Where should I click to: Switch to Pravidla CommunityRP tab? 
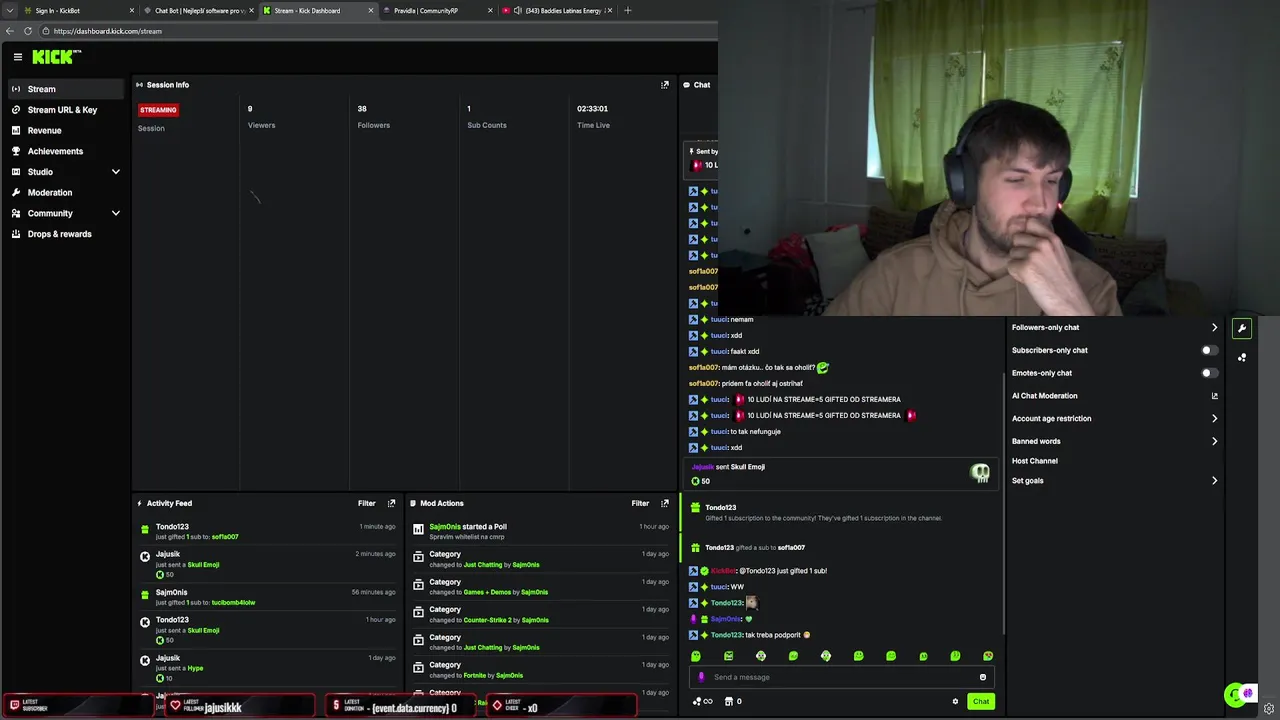(x=437, y=10)
